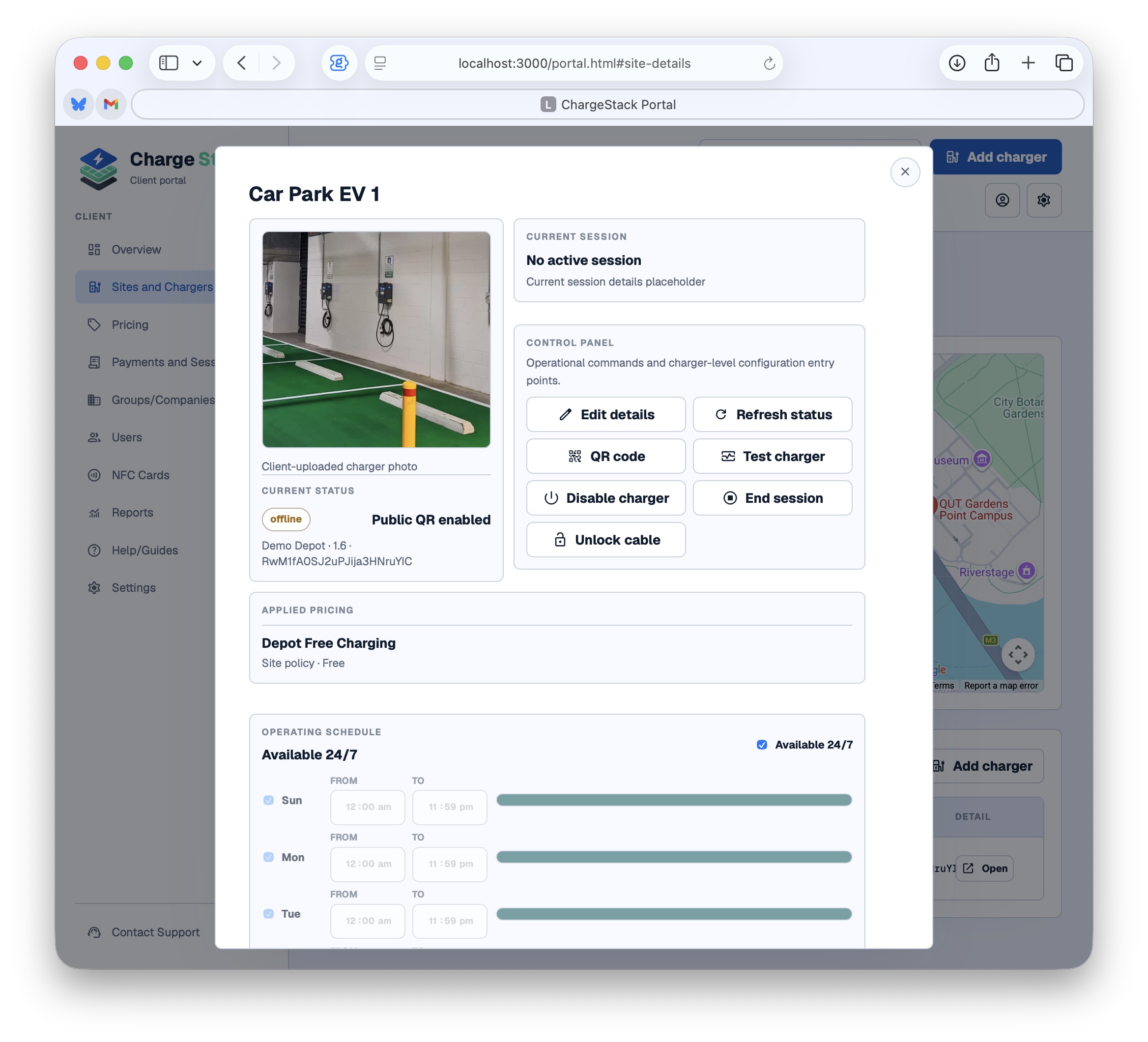1148x1042 pixels.
Task: Click Tue TO time field
Action: [450, 921]
